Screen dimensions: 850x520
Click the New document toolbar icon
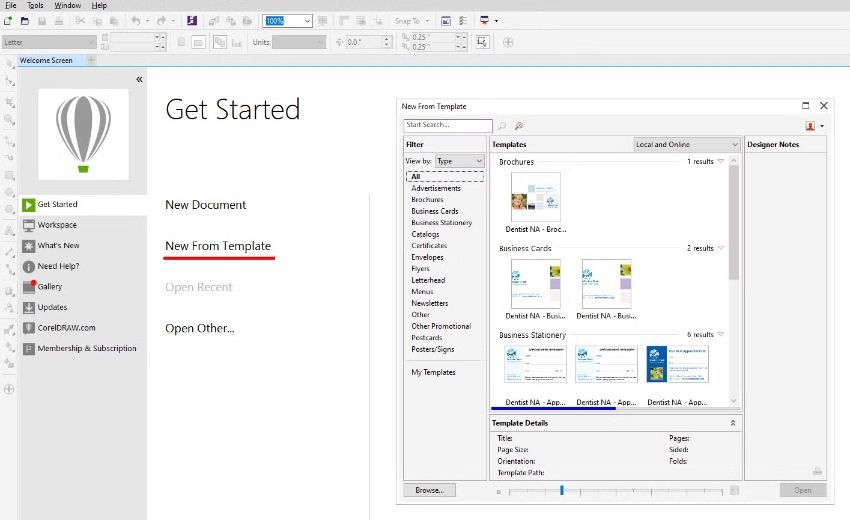pyautogui.click(x=8, y=21)
